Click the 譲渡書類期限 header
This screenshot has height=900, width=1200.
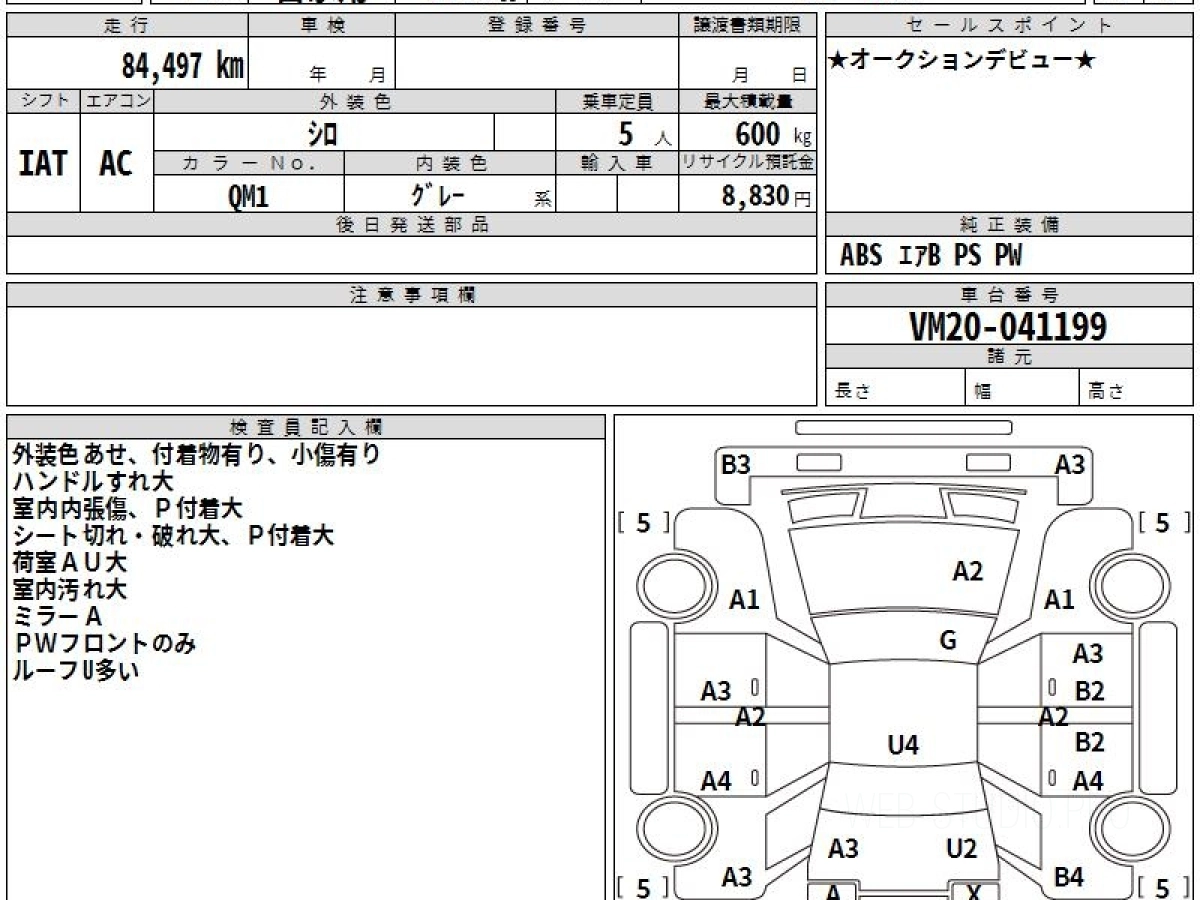[x=747, y=26]
